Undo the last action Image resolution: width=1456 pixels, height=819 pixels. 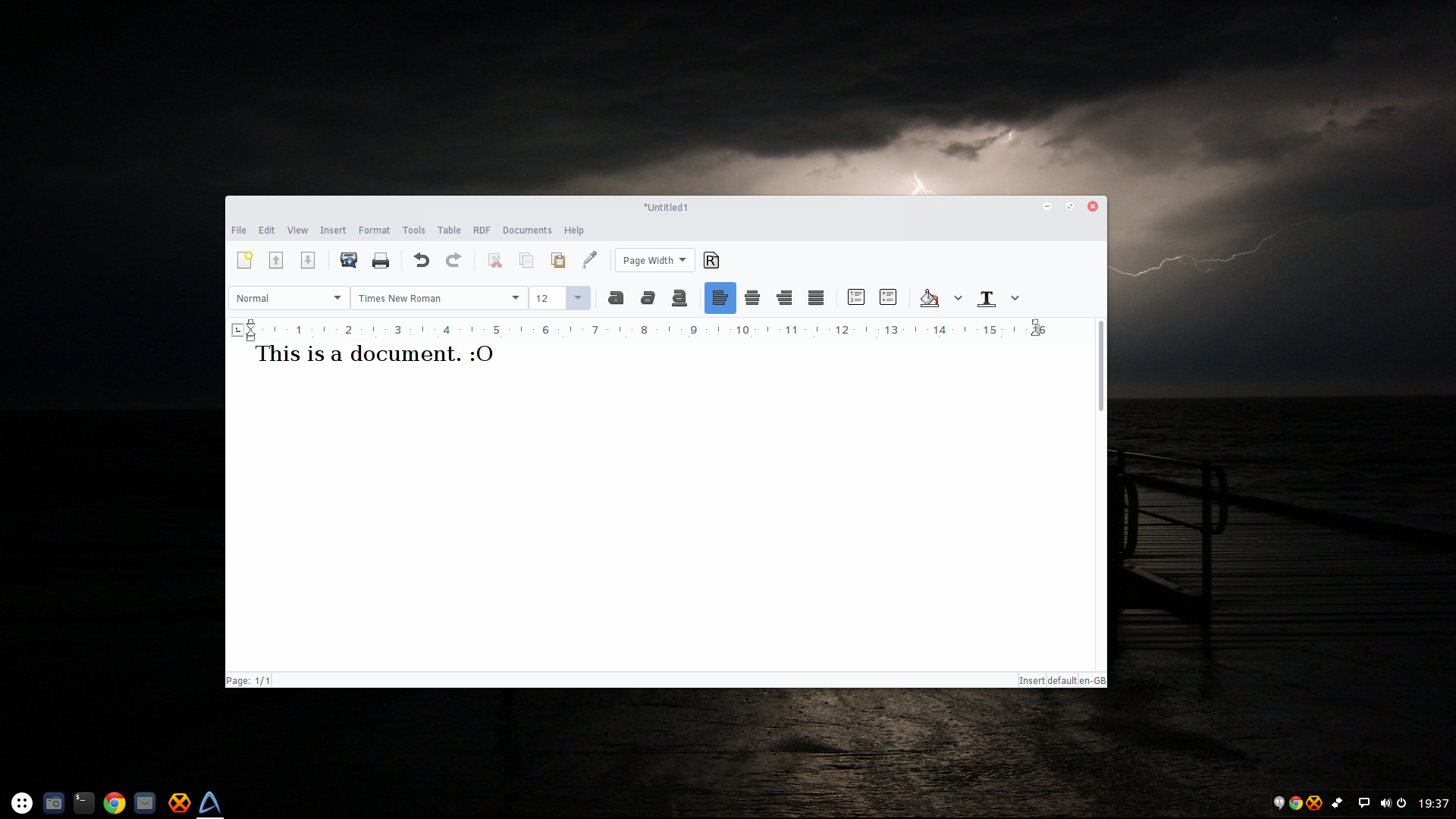[x=422, y=260]
